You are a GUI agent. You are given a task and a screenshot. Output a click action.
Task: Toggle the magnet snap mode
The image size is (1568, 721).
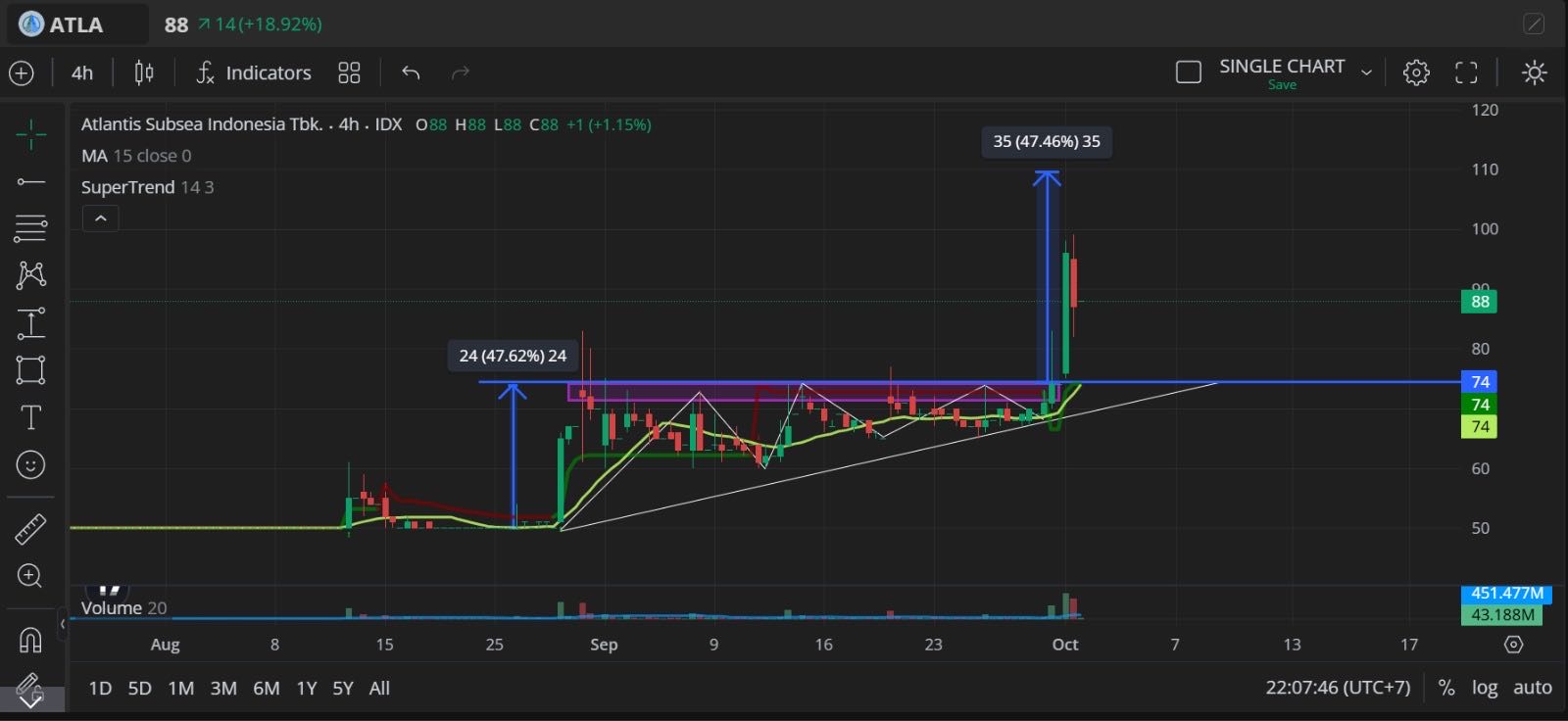point(30,640)
